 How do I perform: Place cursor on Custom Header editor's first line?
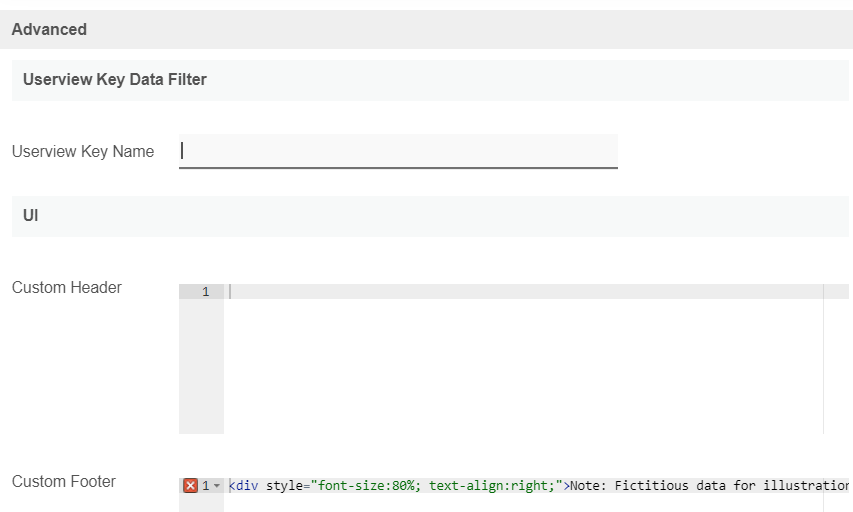tap(500, 292)
